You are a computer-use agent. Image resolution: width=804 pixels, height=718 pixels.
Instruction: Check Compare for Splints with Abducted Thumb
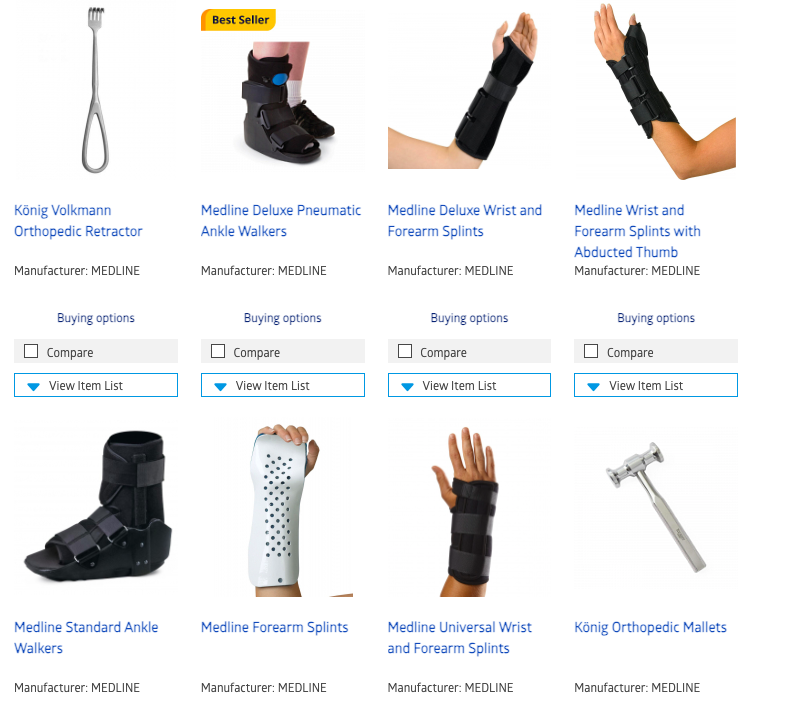(591, 351)
